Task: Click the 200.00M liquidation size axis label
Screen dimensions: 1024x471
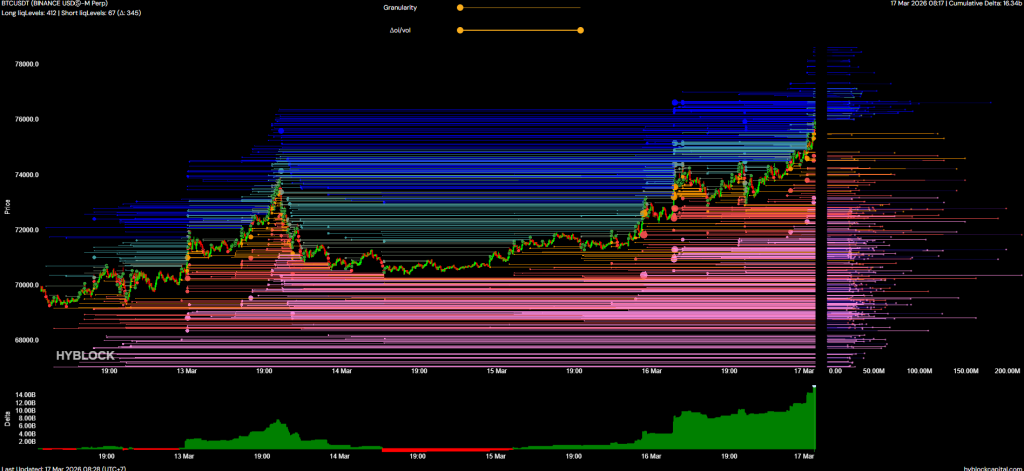Action: coord(1005,370)
